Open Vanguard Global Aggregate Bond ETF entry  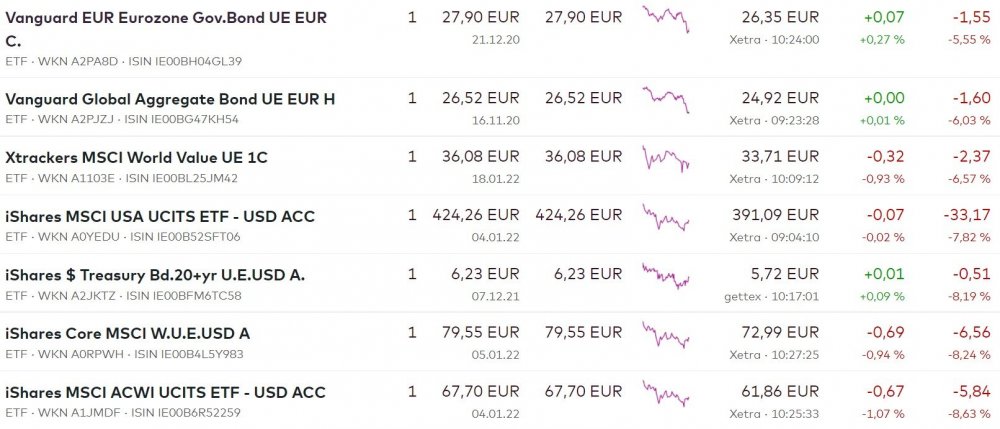pyautogui.click(x=170, y=98)
